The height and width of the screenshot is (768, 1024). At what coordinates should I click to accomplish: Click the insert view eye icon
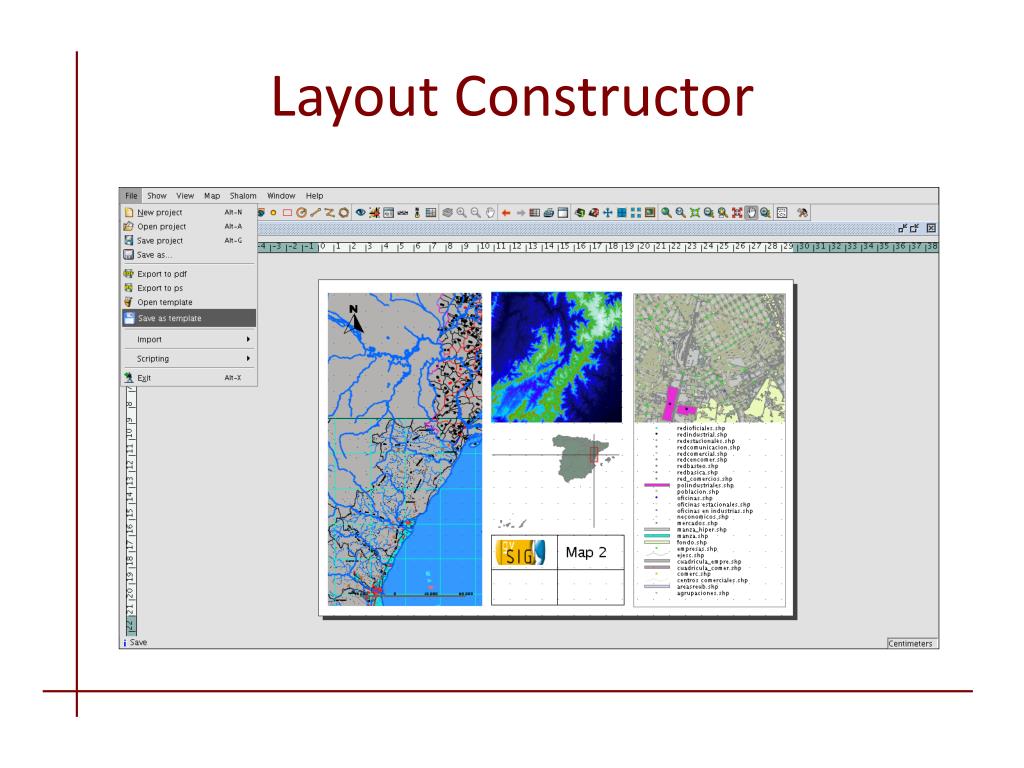click(360, 213)
